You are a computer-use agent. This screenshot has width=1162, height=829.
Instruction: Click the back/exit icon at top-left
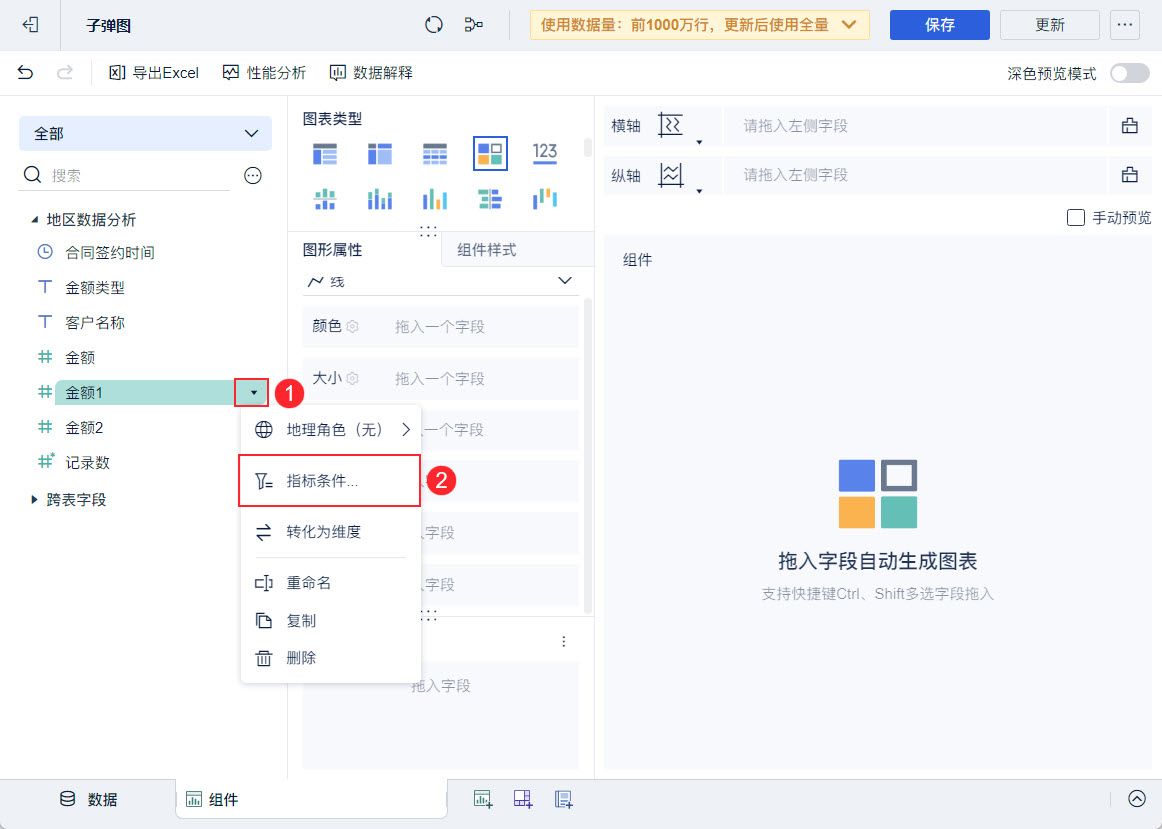pyautogui.click(x=30, y=25)
